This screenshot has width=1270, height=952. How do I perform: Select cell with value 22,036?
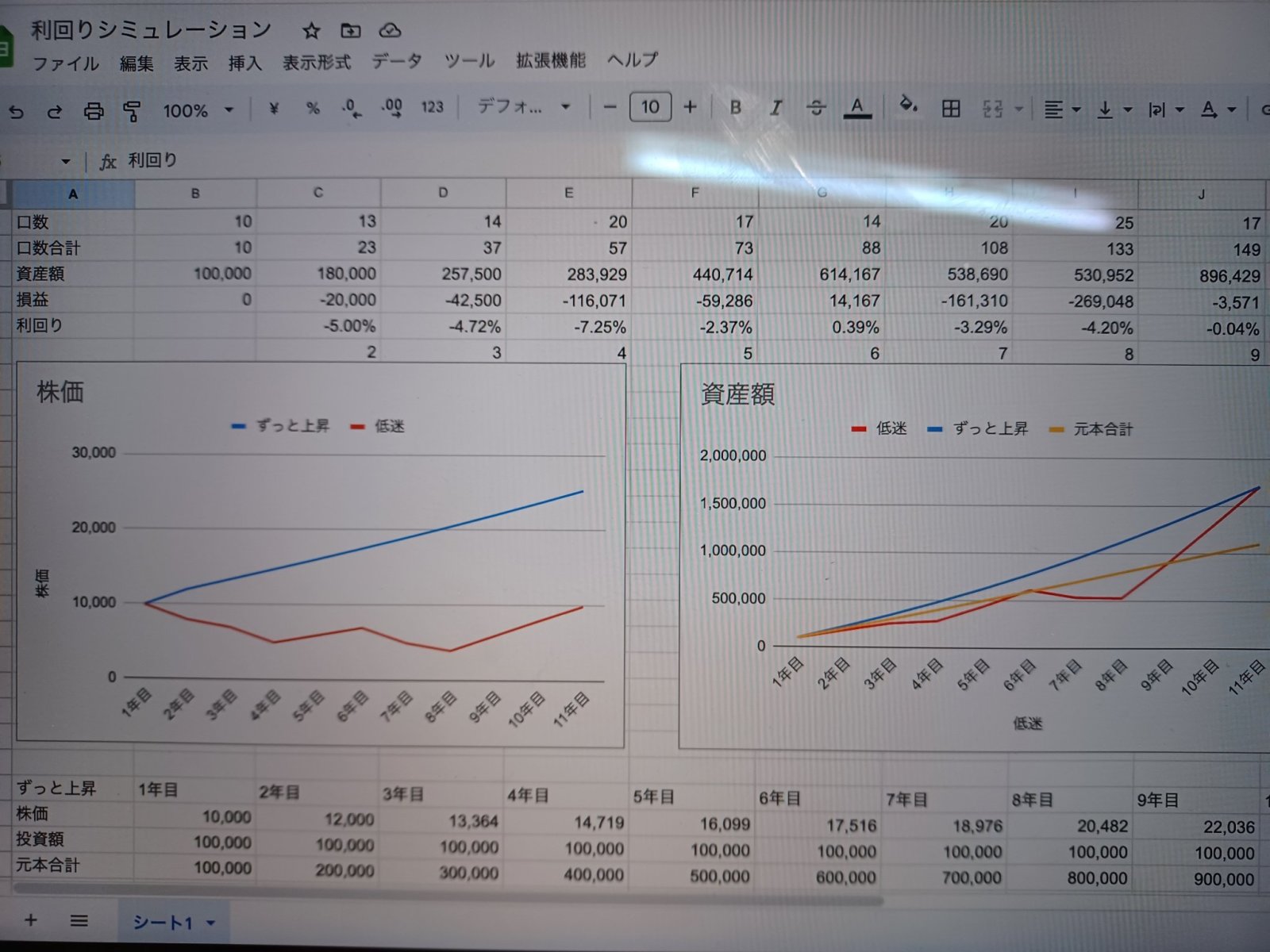(x=1197, y=827)
